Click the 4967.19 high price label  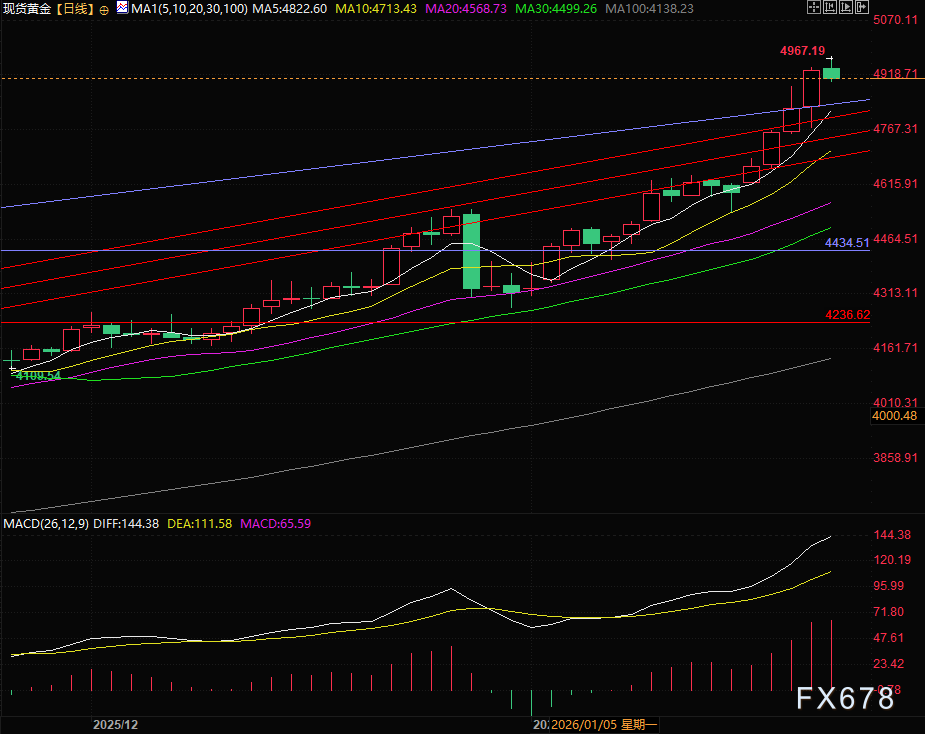(x=802, y=51)
